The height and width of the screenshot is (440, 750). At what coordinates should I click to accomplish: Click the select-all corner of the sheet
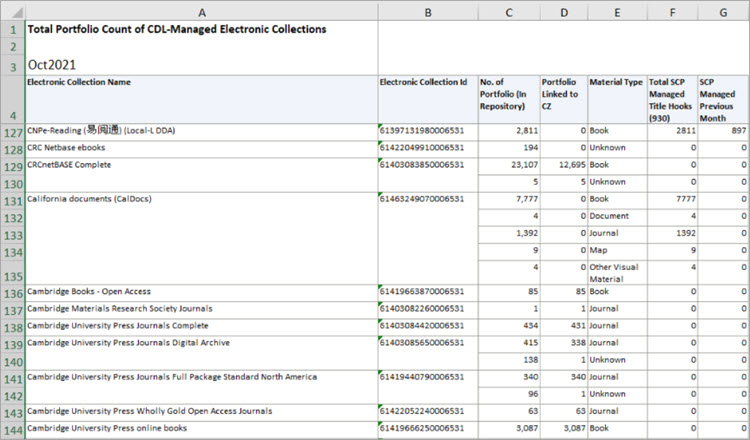point(12,12)
